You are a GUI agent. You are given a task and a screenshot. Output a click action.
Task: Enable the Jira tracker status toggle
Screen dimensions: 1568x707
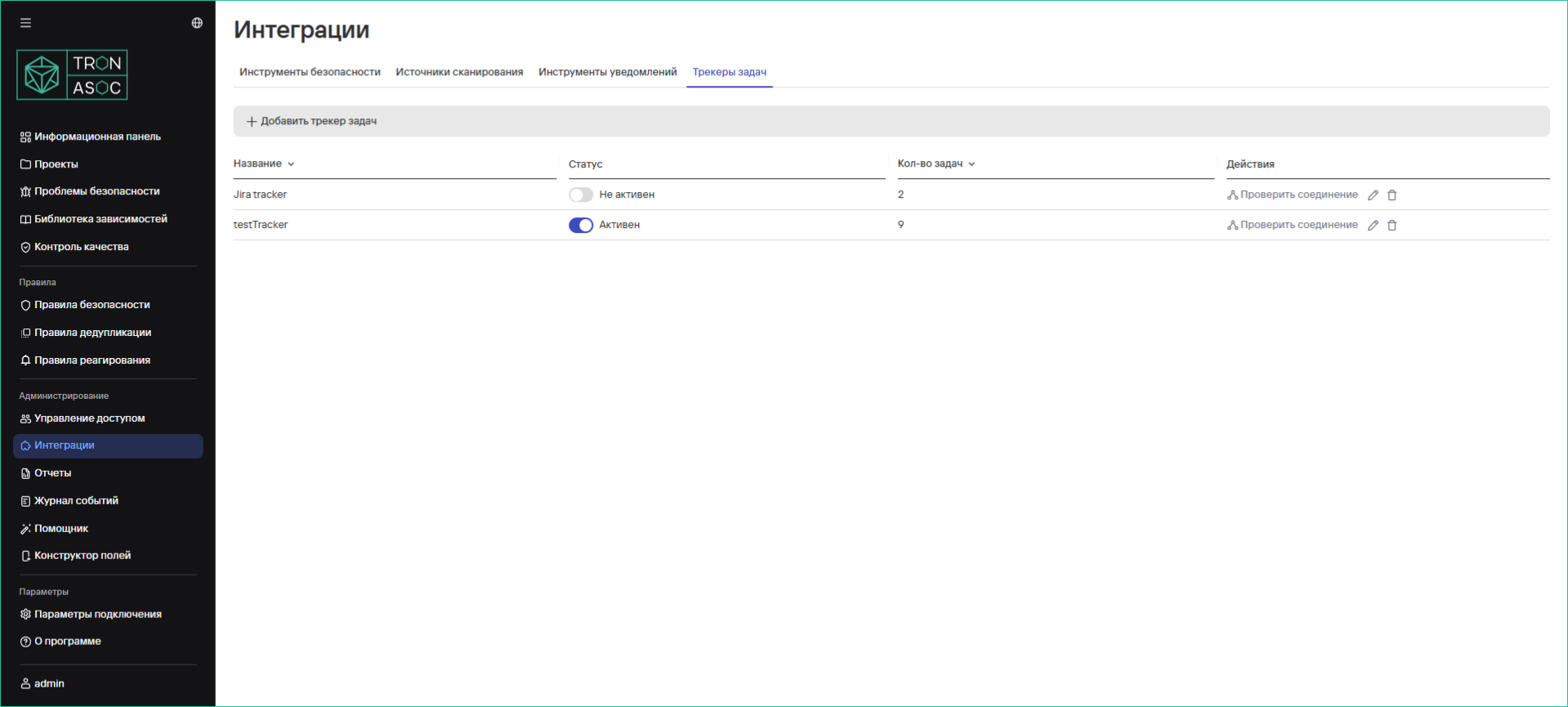(x=580, y=195)
